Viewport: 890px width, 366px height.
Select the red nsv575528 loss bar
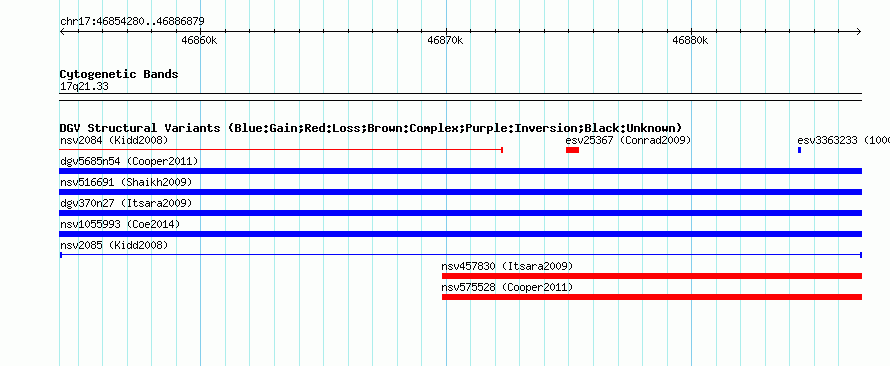652,297
